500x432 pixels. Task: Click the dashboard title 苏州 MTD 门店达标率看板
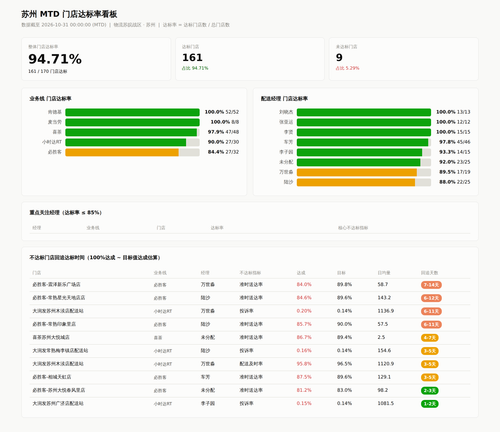tap(69, 14)
